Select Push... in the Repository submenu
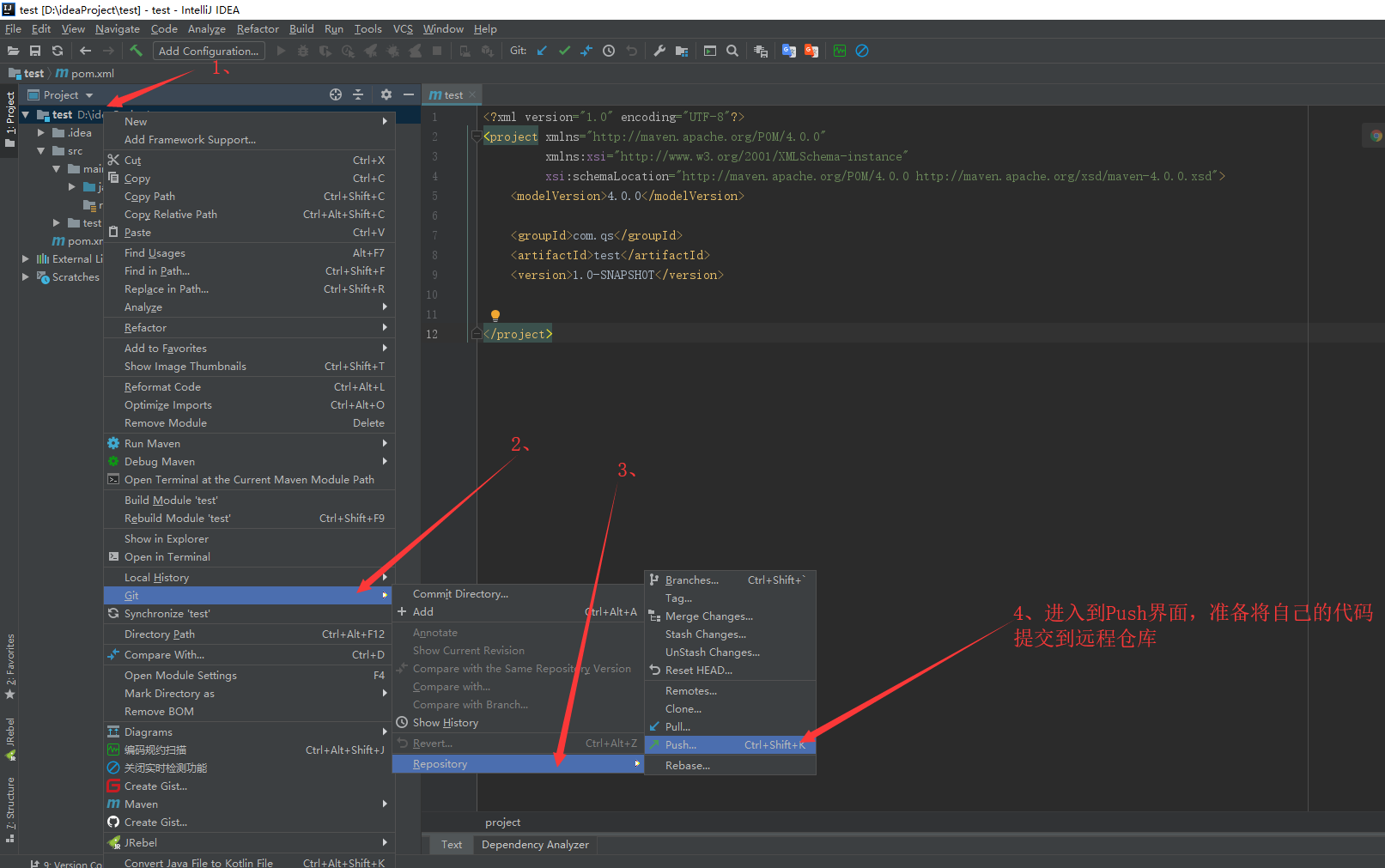Image resolution: width=1385 pixels, height=868 pixels. [730, 745]
